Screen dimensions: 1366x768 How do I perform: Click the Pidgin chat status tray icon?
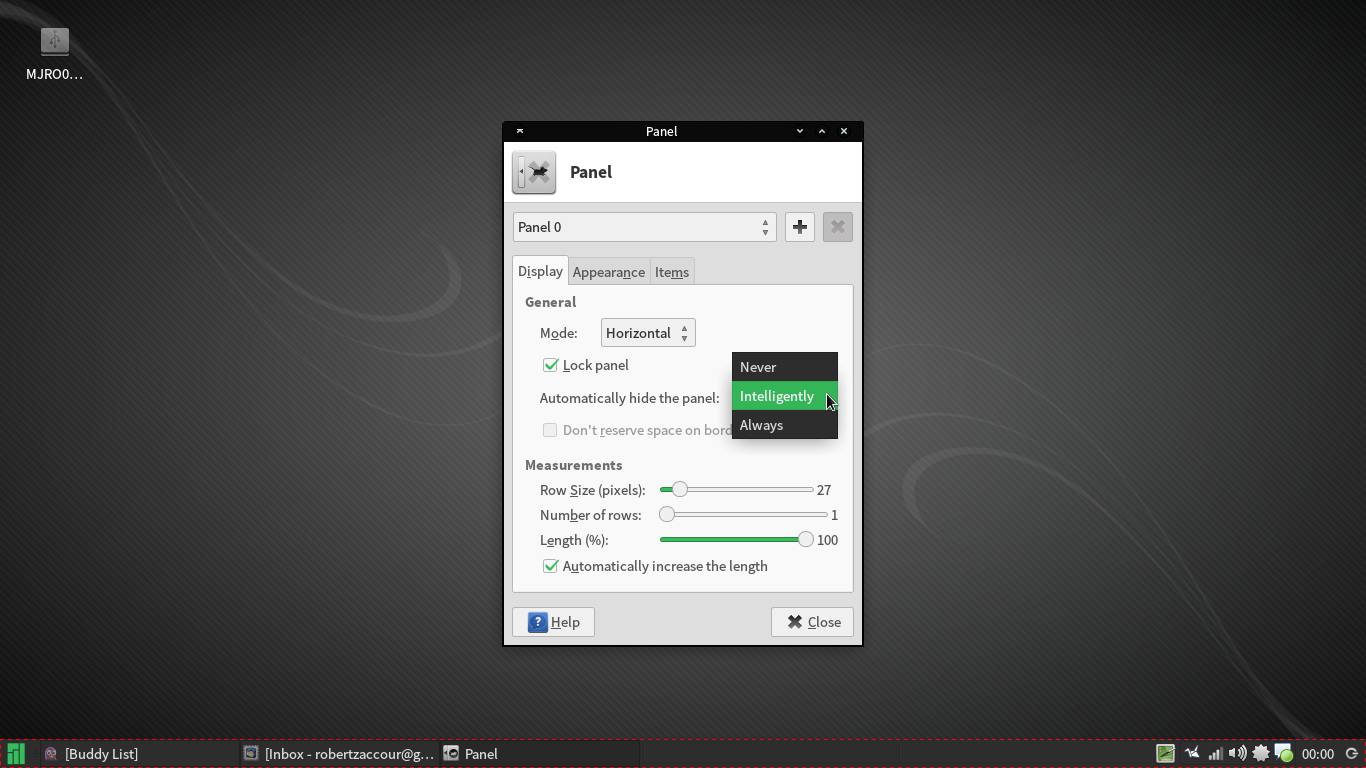(x=1284, y=754)
